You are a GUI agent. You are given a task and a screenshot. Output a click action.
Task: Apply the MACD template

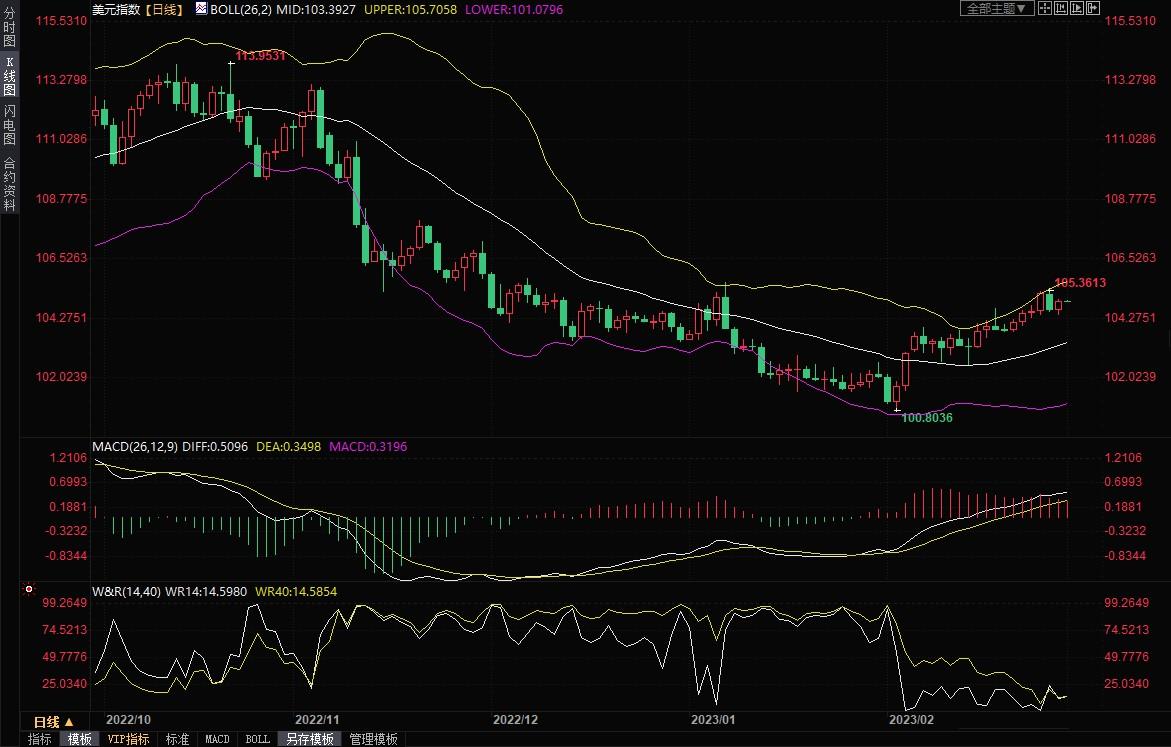(217, 739)
